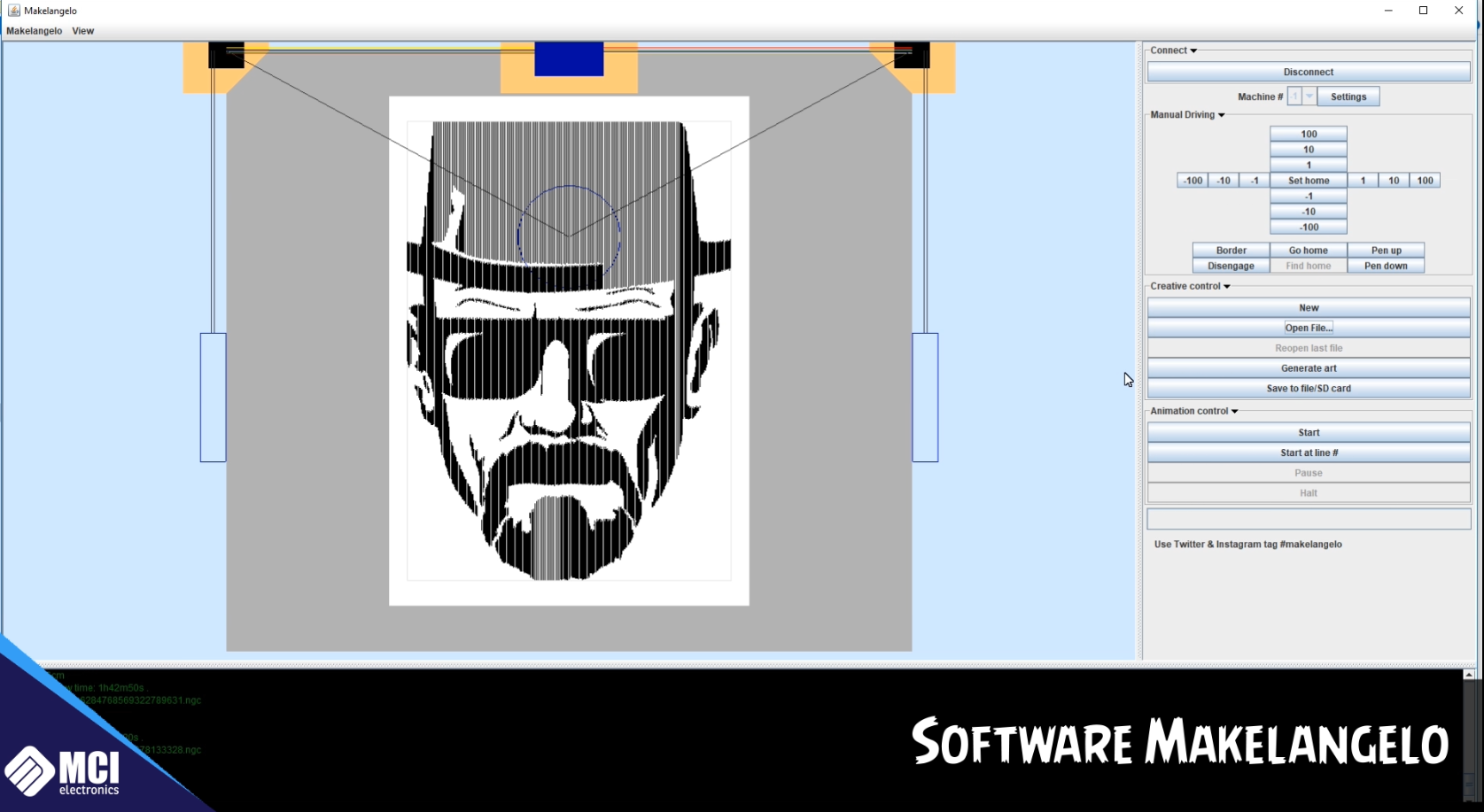Move down by -100 button
Image resolution: width=1484 pixels, height=812 pixels.
click(x=1309, y=228)
